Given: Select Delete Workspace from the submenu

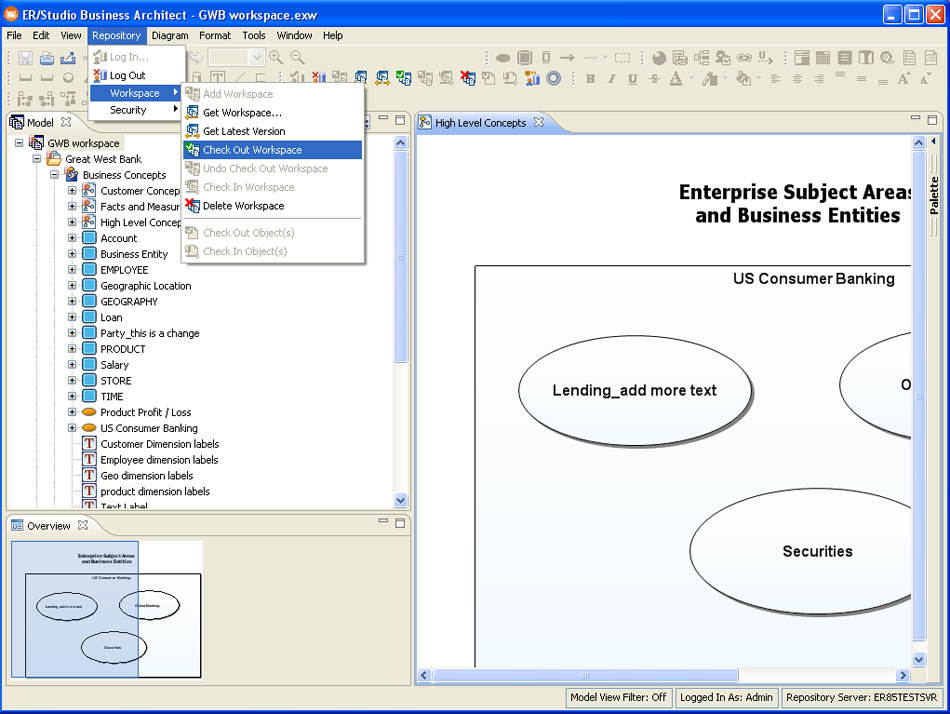Looking at the screenshot, I should click(273, 205).
